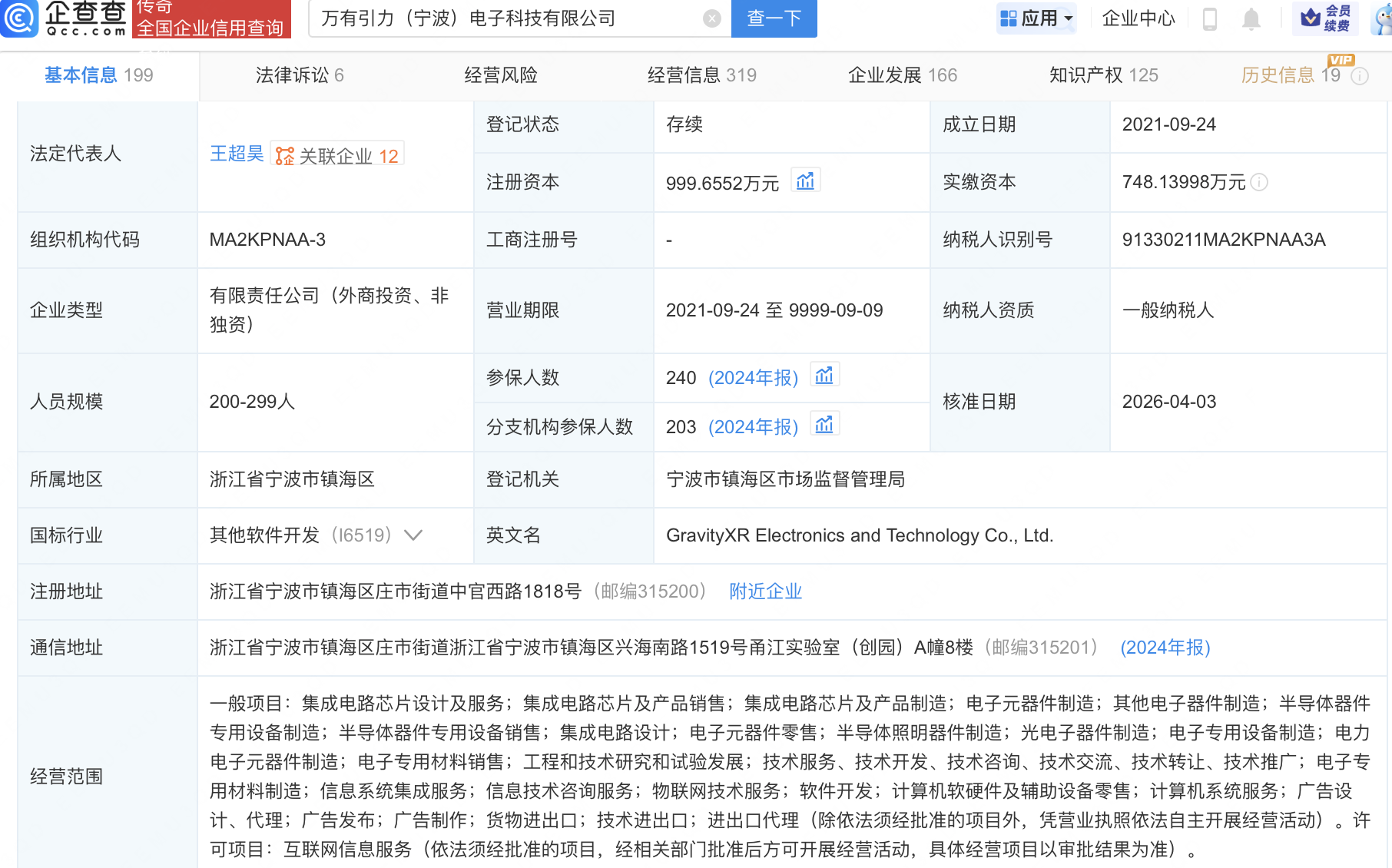Image resolution: width=1392 pixels, height=868 pixels.
Task: Expand the 国标行业 其他软件开发 chevron
Action: coord(413,535)
